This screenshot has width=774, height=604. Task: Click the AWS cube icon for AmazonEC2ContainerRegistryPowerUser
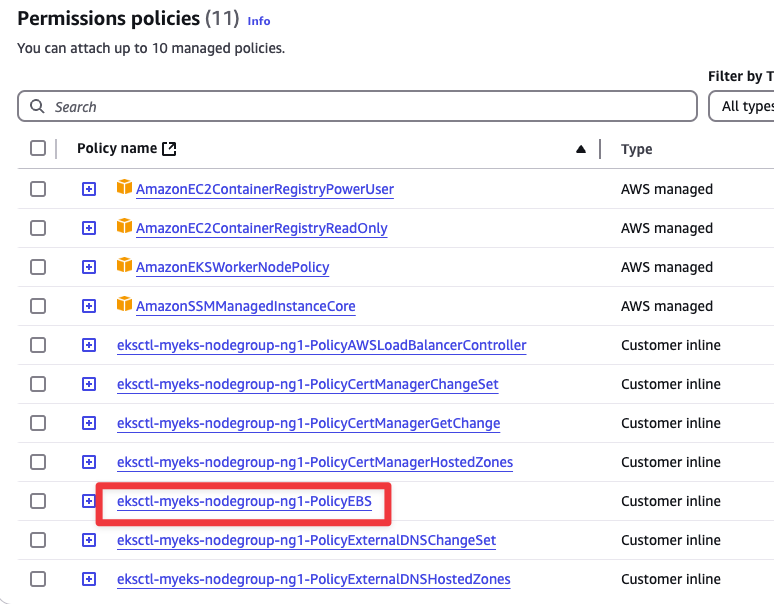click(x=124, y=187)
